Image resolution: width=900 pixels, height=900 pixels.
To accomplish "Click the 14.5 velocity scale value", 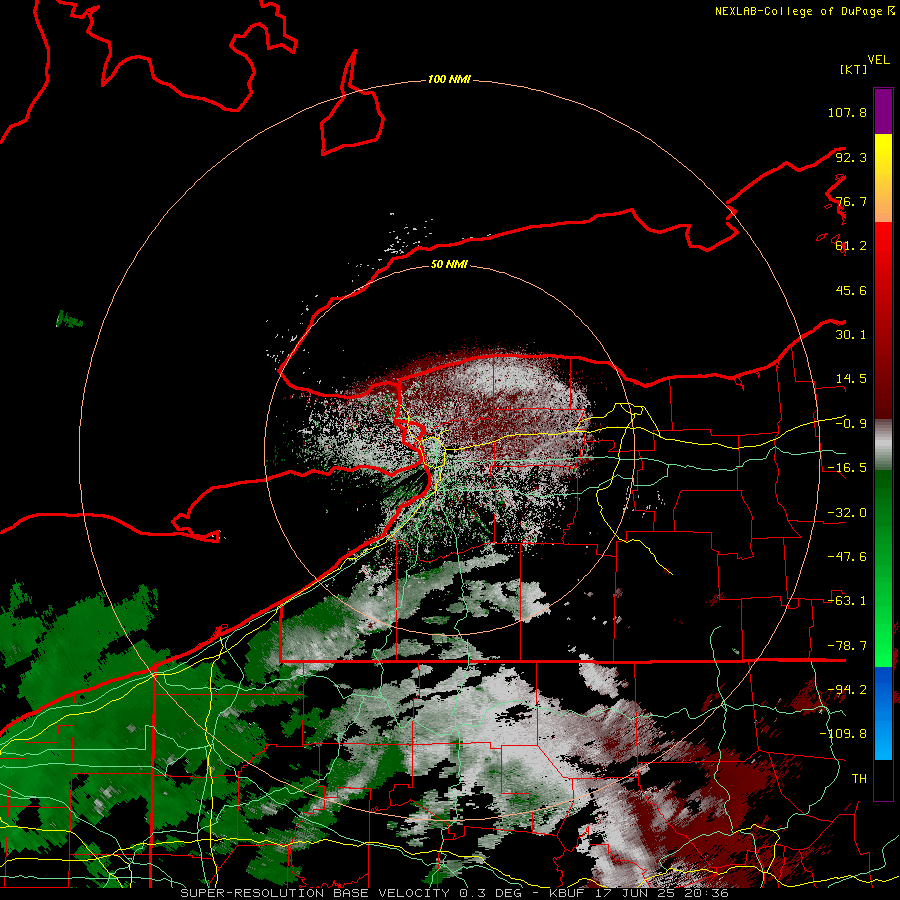I will coord(851,378).
